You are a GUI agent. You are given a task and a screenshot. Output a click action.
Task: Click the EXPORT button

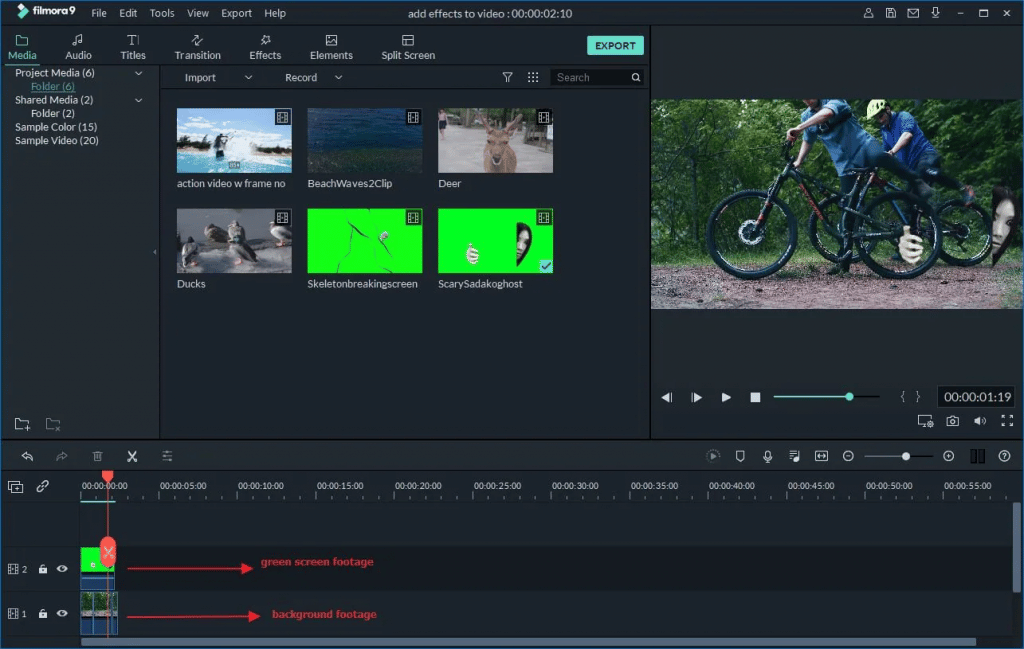click(x=615, y=46)
